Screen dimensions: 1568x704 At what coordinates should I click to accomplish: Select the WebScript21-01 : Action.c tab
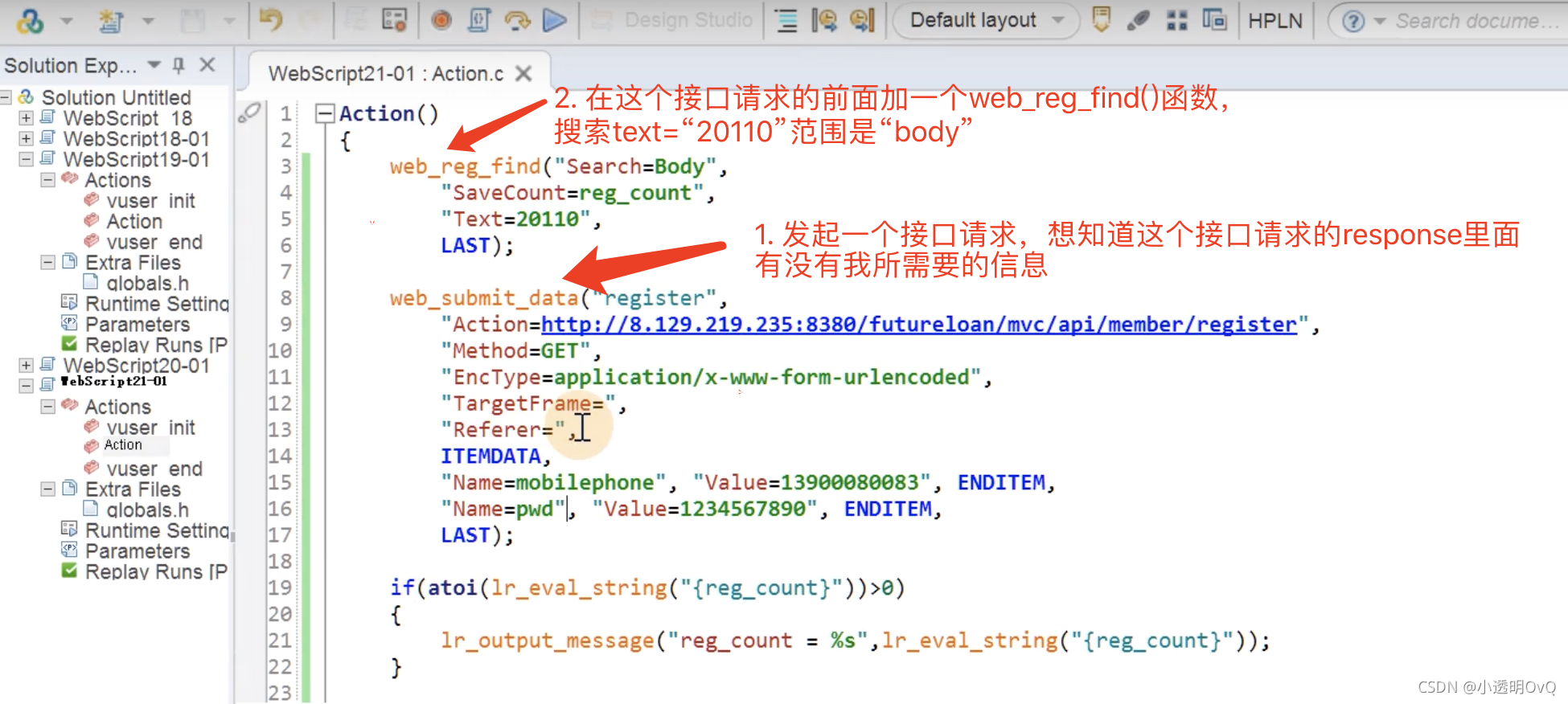pyautogui.click(x=386, y=74)
